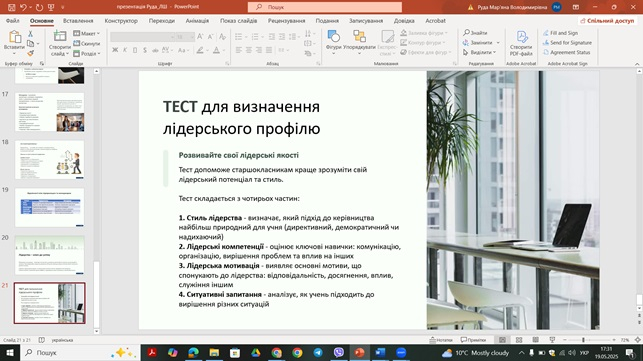
Task: Open font size dropdown
Action: 192,37
